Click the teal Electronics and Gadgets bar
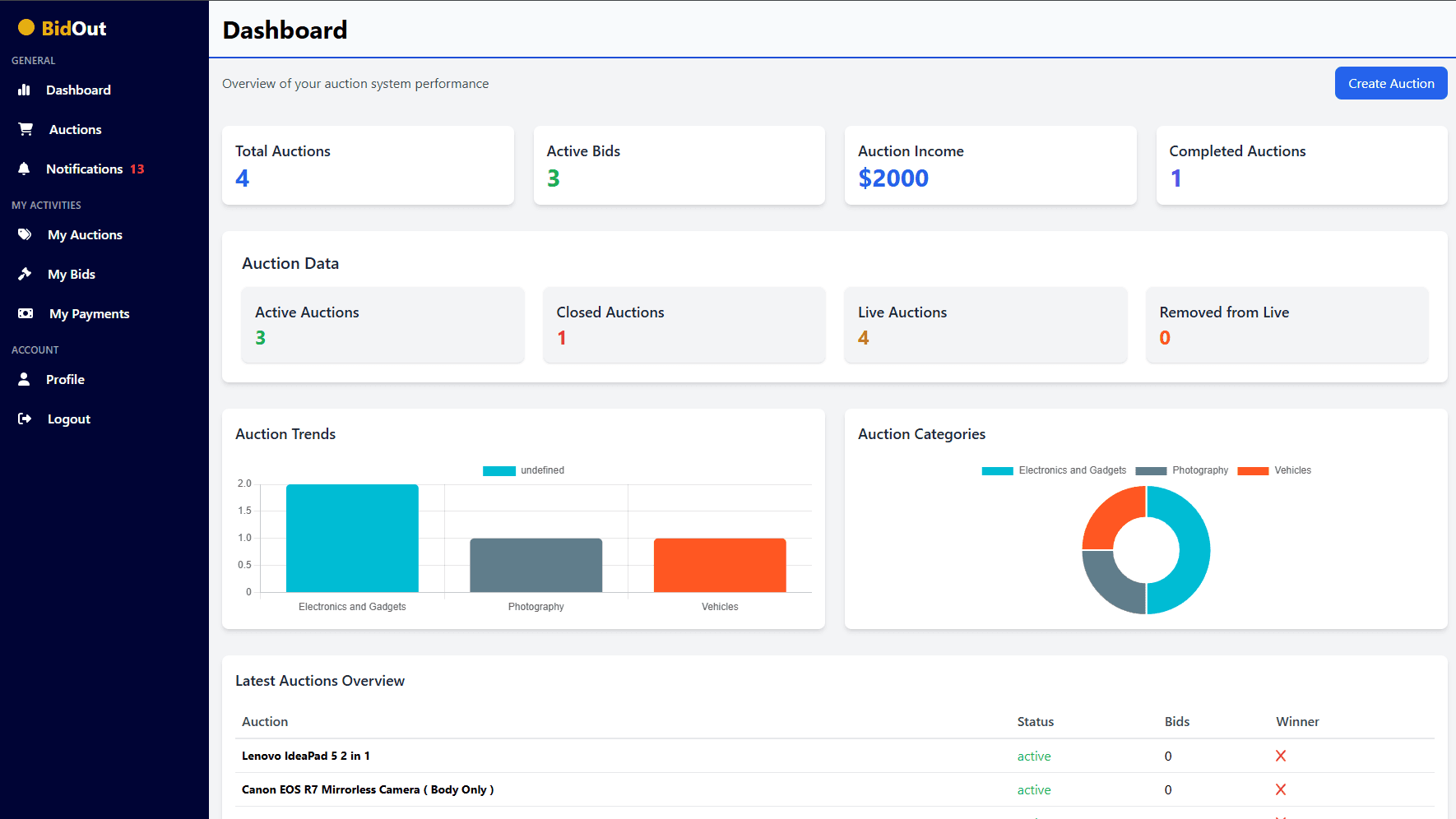The image size is (1456, 819). (x=352, y=538)
